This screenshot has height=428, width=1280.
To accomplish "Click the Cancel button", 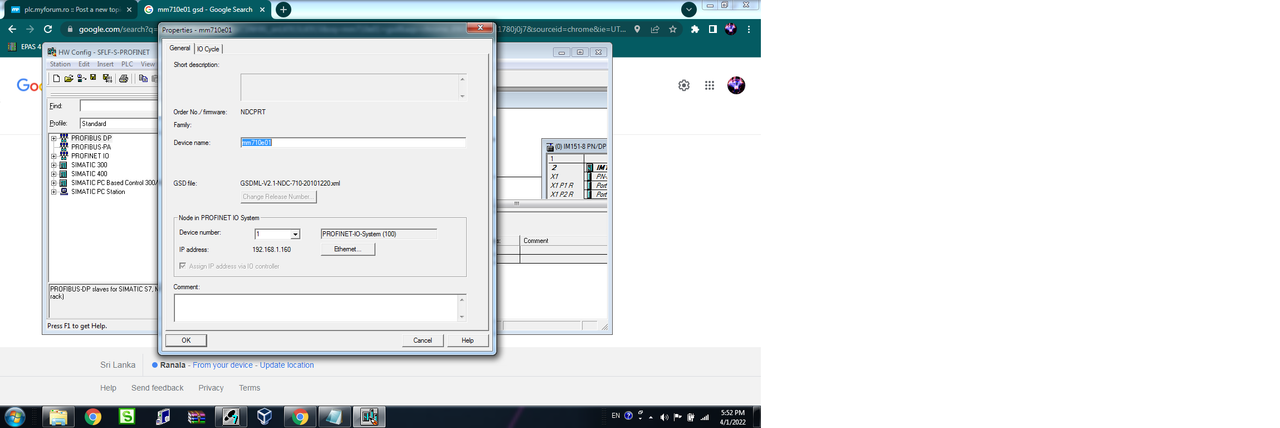I will 423,340.
